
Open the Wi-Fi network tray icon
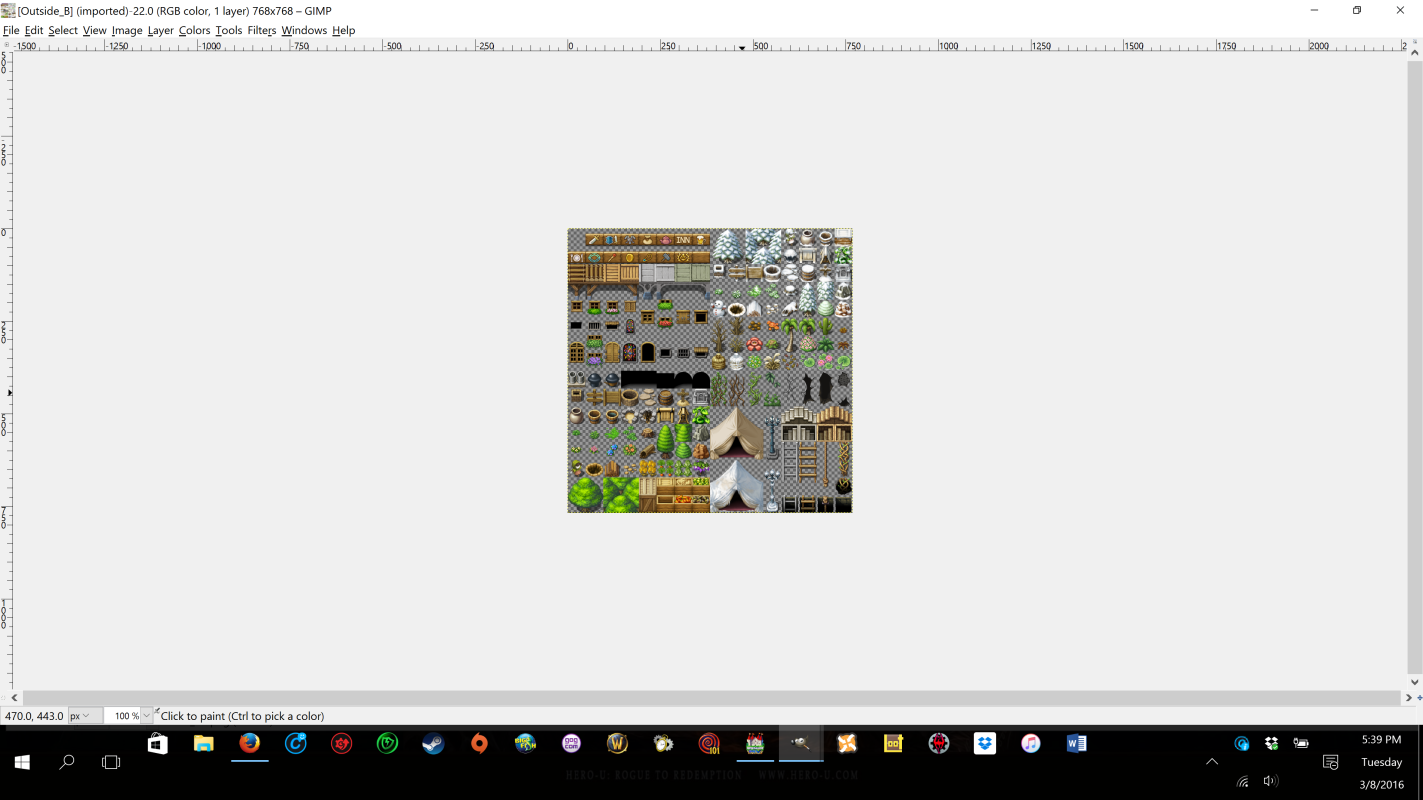[x=1242, y=782]
